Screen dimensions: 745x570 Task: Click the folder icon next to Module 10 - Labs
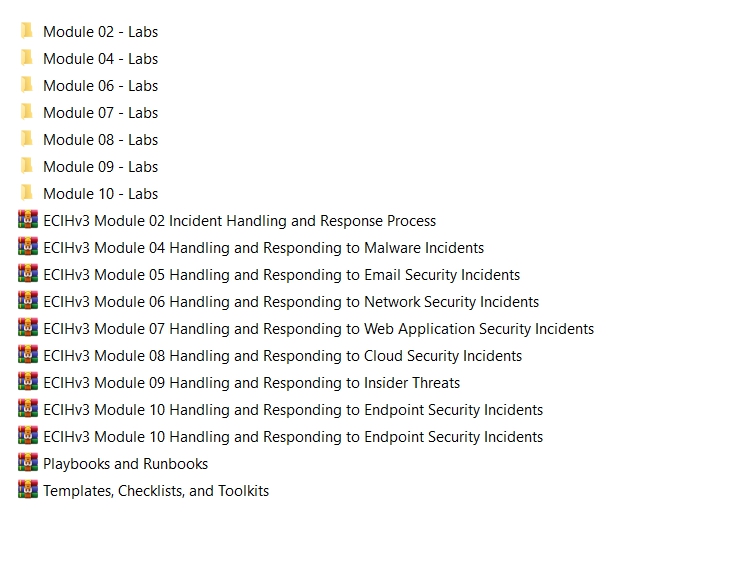[26, 193]
